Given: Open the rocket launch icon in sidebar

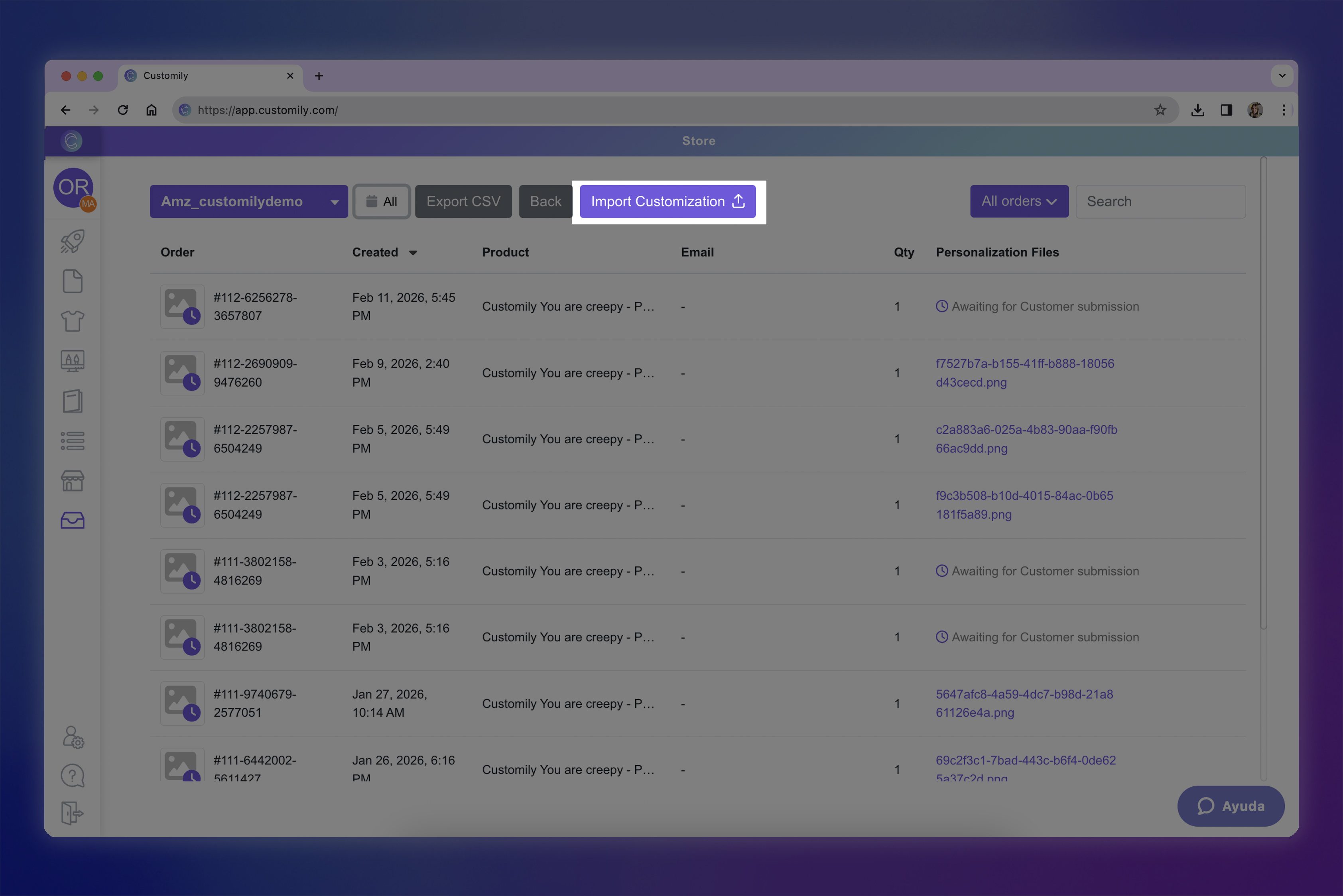Looking at the screenshot, I should [73, 241].
